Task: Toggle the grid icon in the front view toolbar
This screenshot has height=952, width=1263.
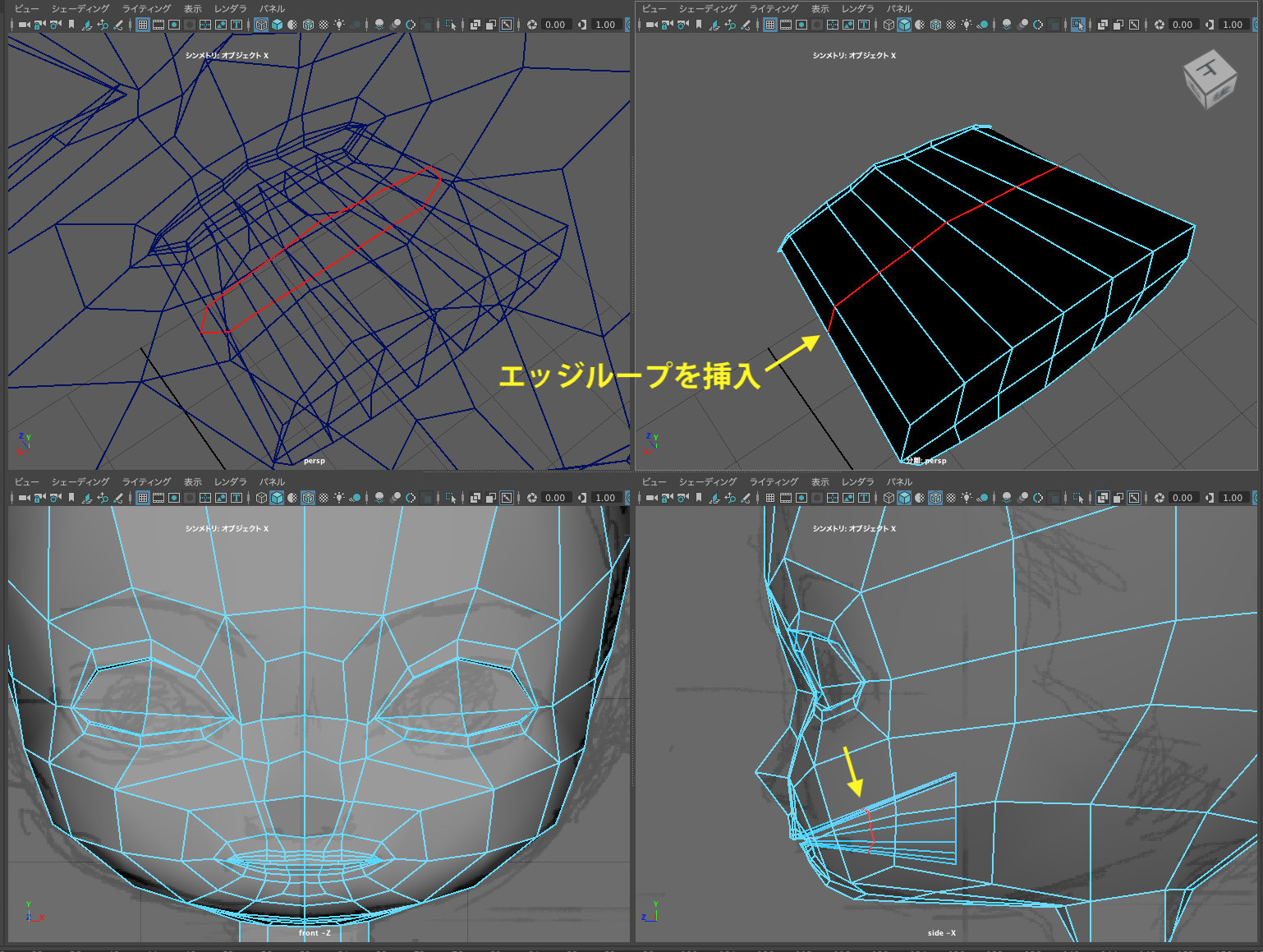Action: coord(143,498)
